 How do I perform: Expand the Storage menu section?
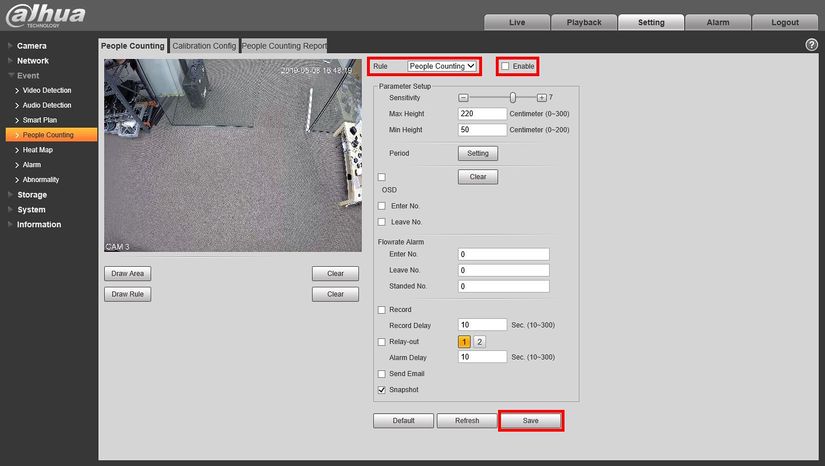tap(32, 195)
